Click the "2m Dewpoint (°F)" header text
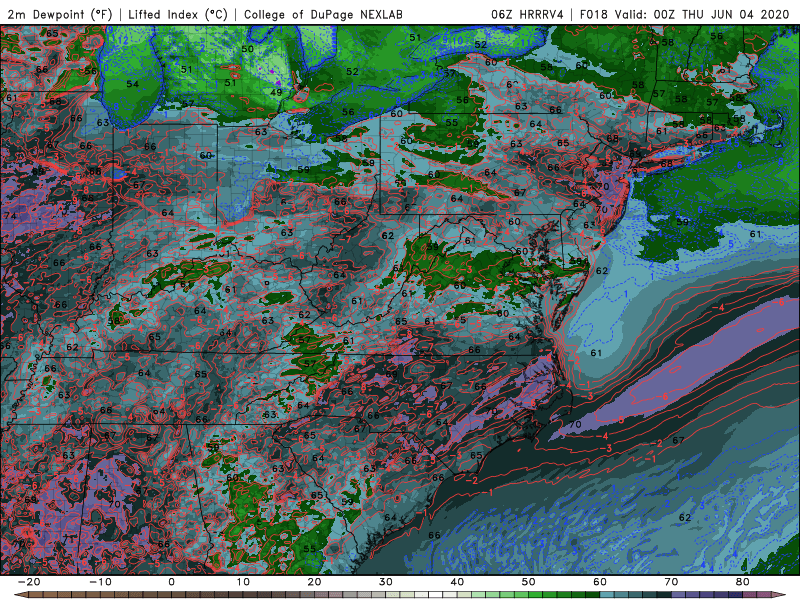800x600 pixels. pos(60,14)
